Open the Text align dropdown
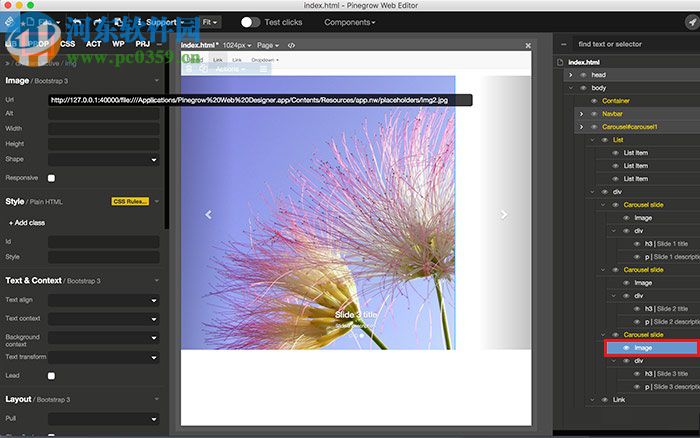 tap(104, 300)
